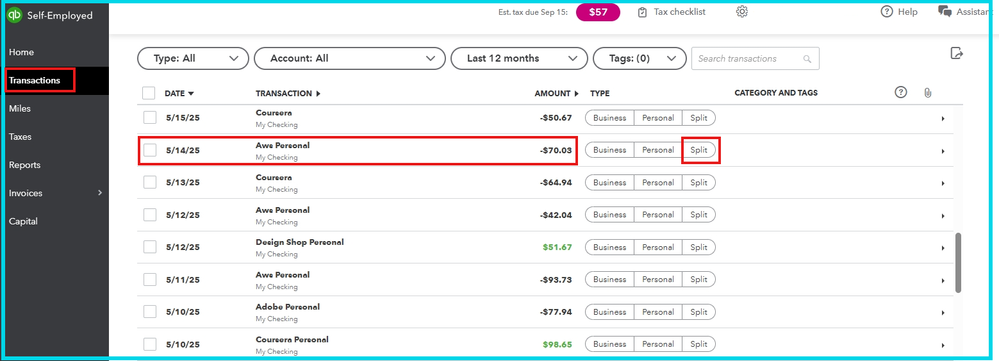
Task: Click the QuickBooks logo icon
Action: (x=15, y=15)
